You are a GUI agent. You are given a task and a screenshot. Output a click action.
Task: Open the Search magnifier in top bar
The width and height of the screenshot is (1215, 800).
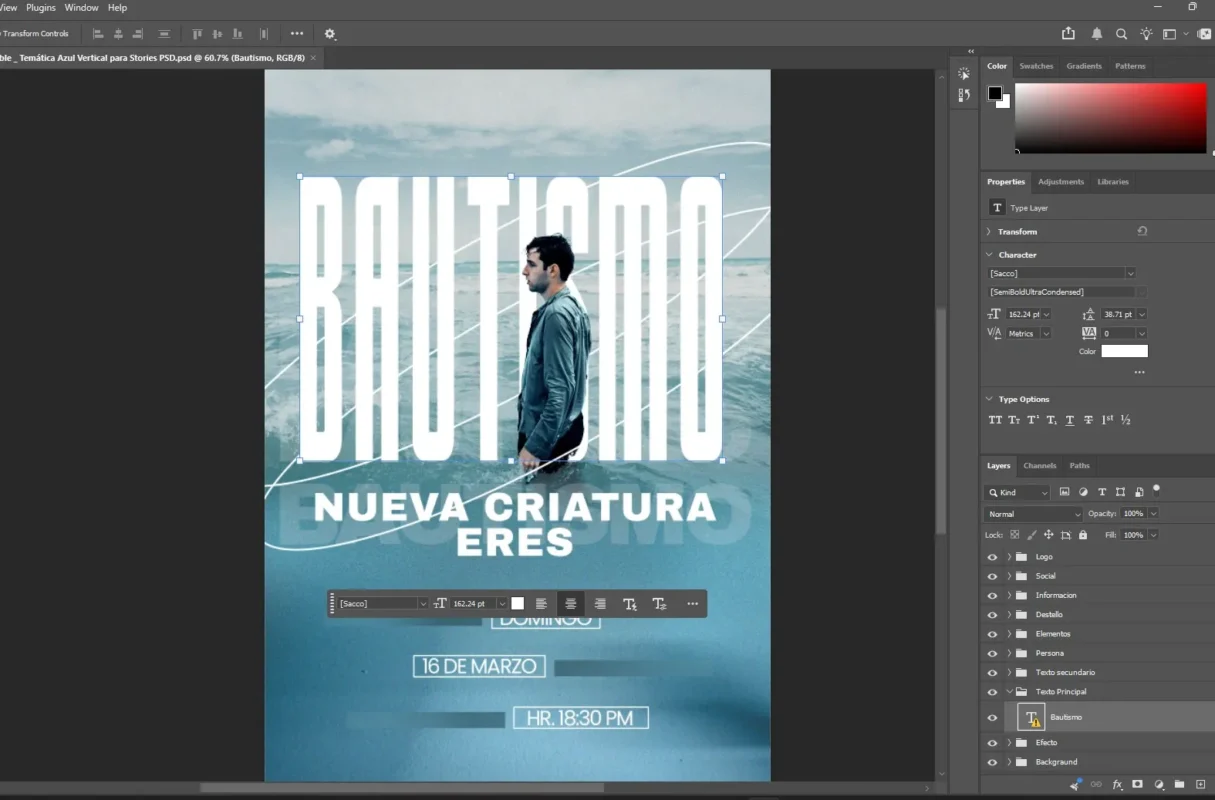tap(1121, 34)
